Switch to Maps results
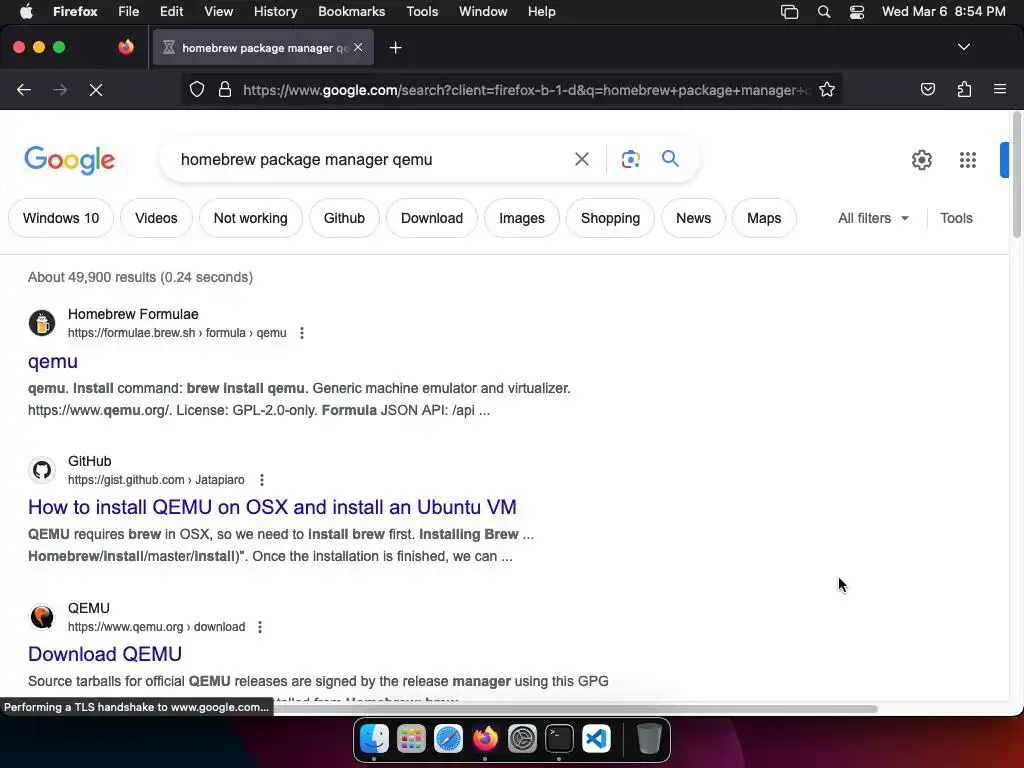The width and height of the screenshot is (1024, 768). (764, 218)
